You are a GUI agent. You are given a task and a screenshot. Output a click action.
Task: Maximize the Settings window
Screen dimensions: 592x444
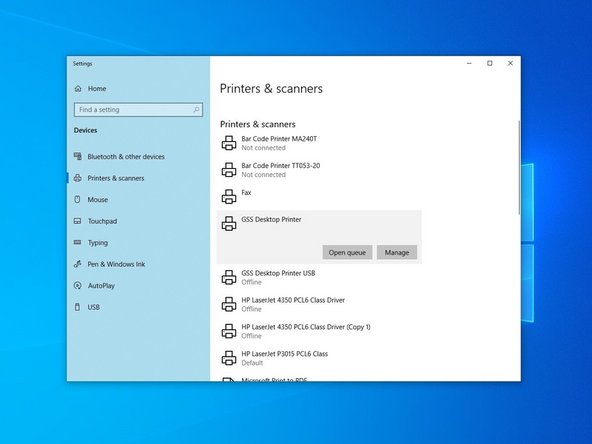(490, 63)
